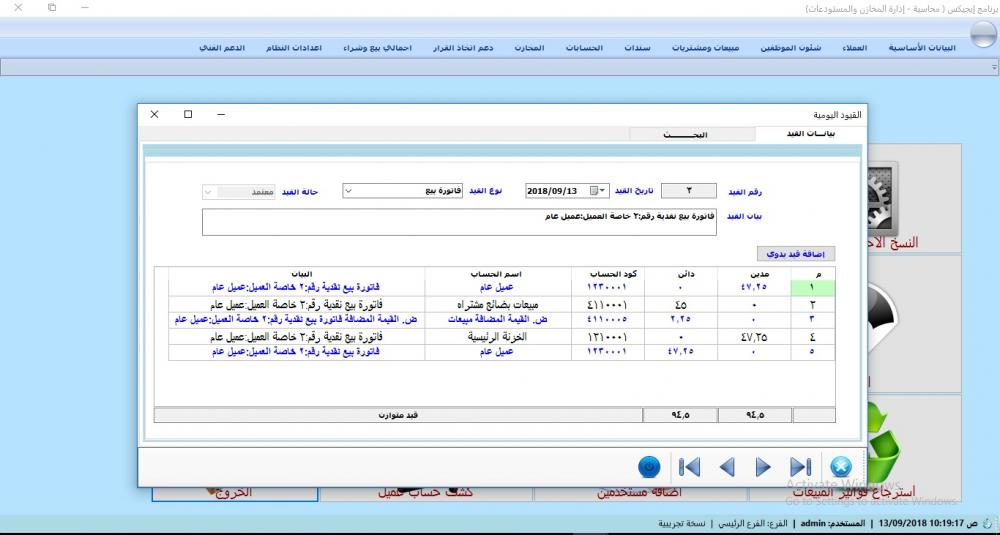Click row 4 debit value 47.25
This screenshot has height=535, width=1000.
[754, 337]
